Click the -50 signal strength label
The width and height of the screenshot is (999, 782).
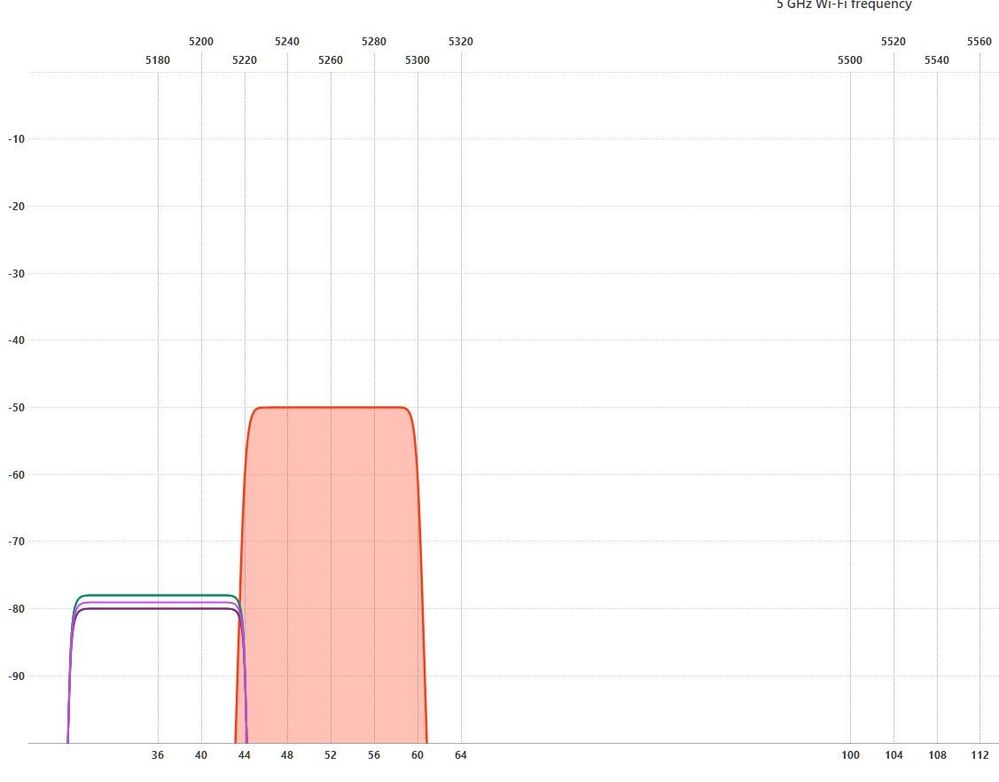[16, 408]
